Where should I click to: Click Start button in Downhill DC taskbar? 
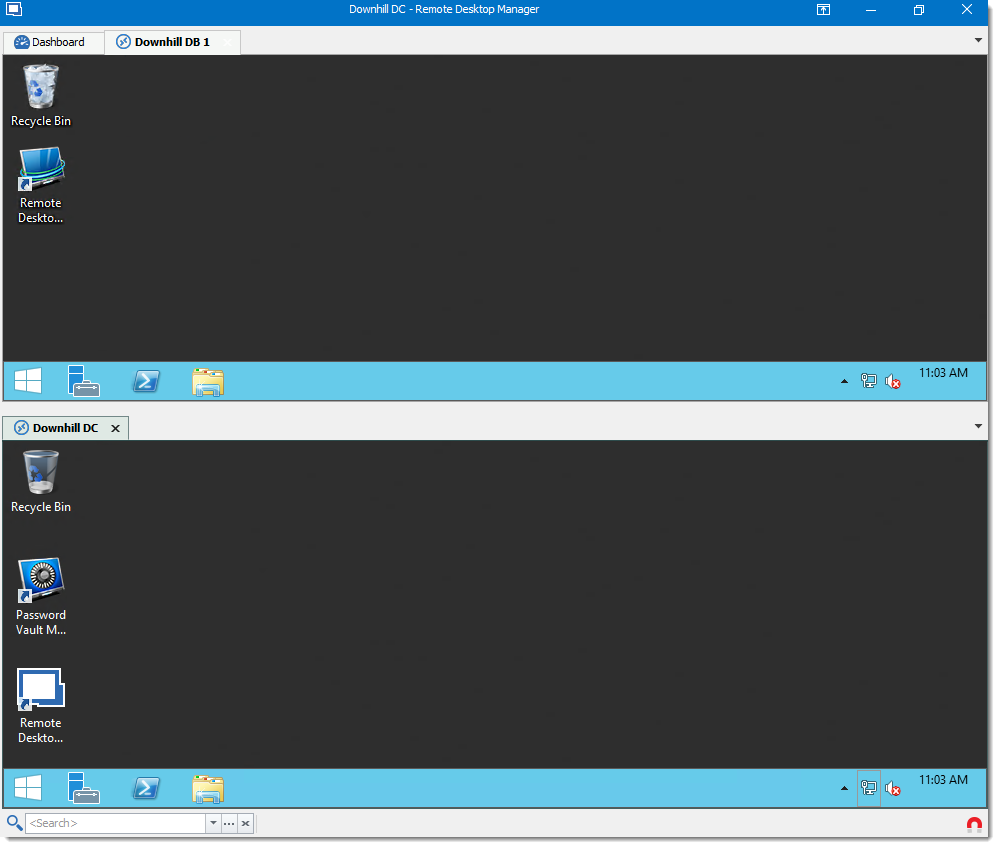tap(28, 788)
